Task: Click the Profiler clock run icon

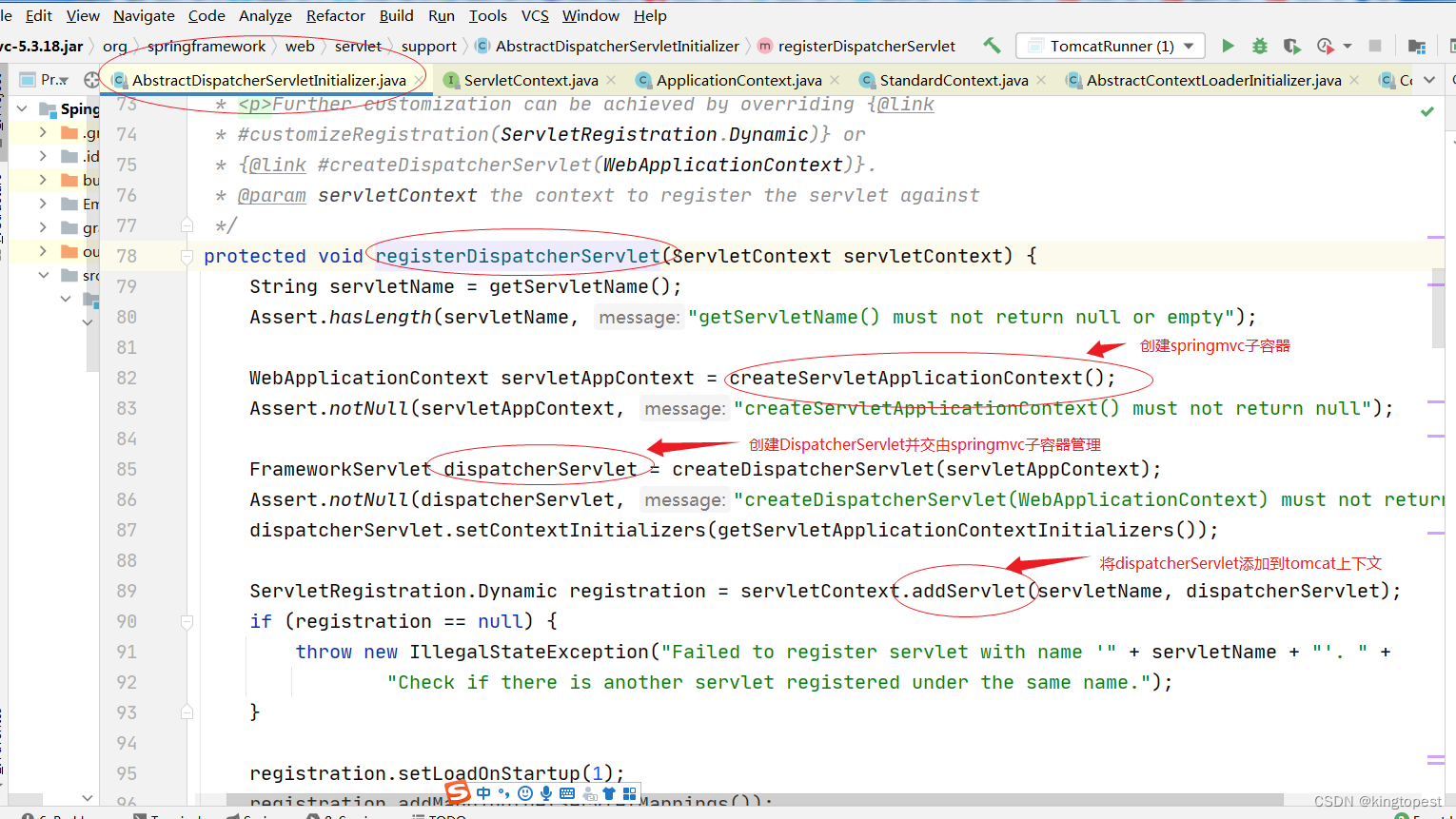Action: (1325, 46)
